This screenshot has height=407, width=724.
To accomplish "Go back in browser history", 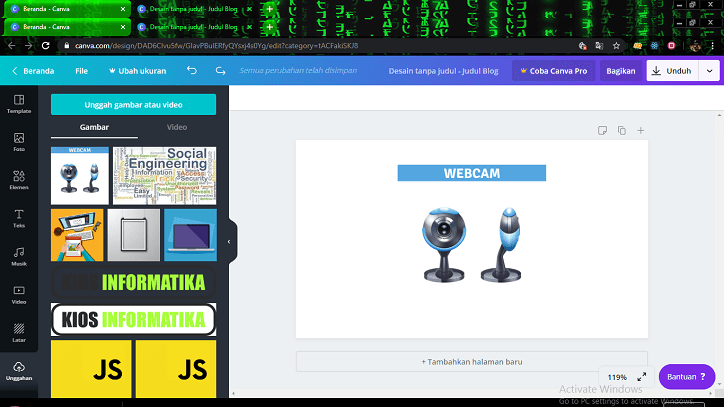I will (12, 46).
